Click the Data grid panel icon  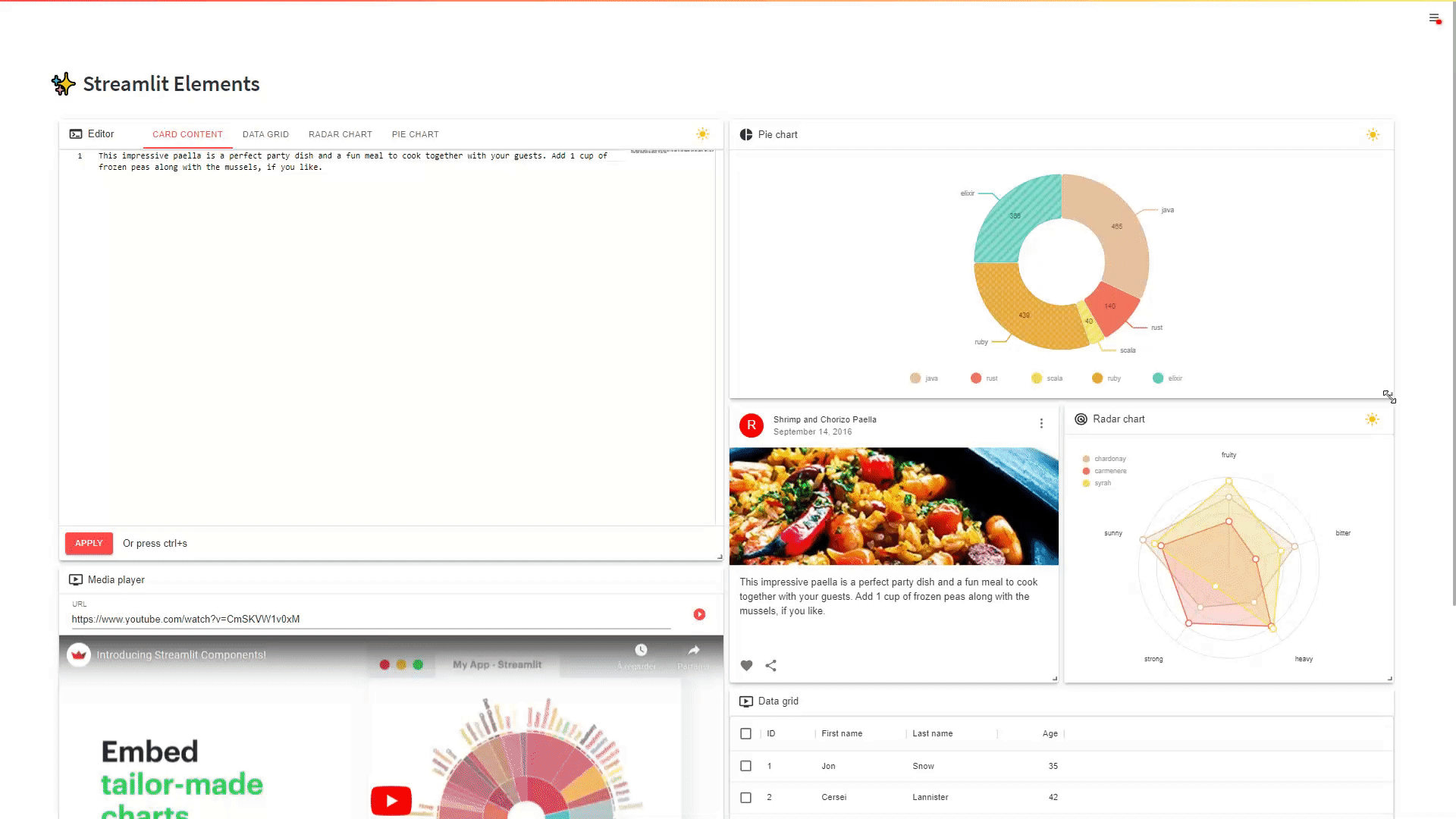(x=746, y=701)
